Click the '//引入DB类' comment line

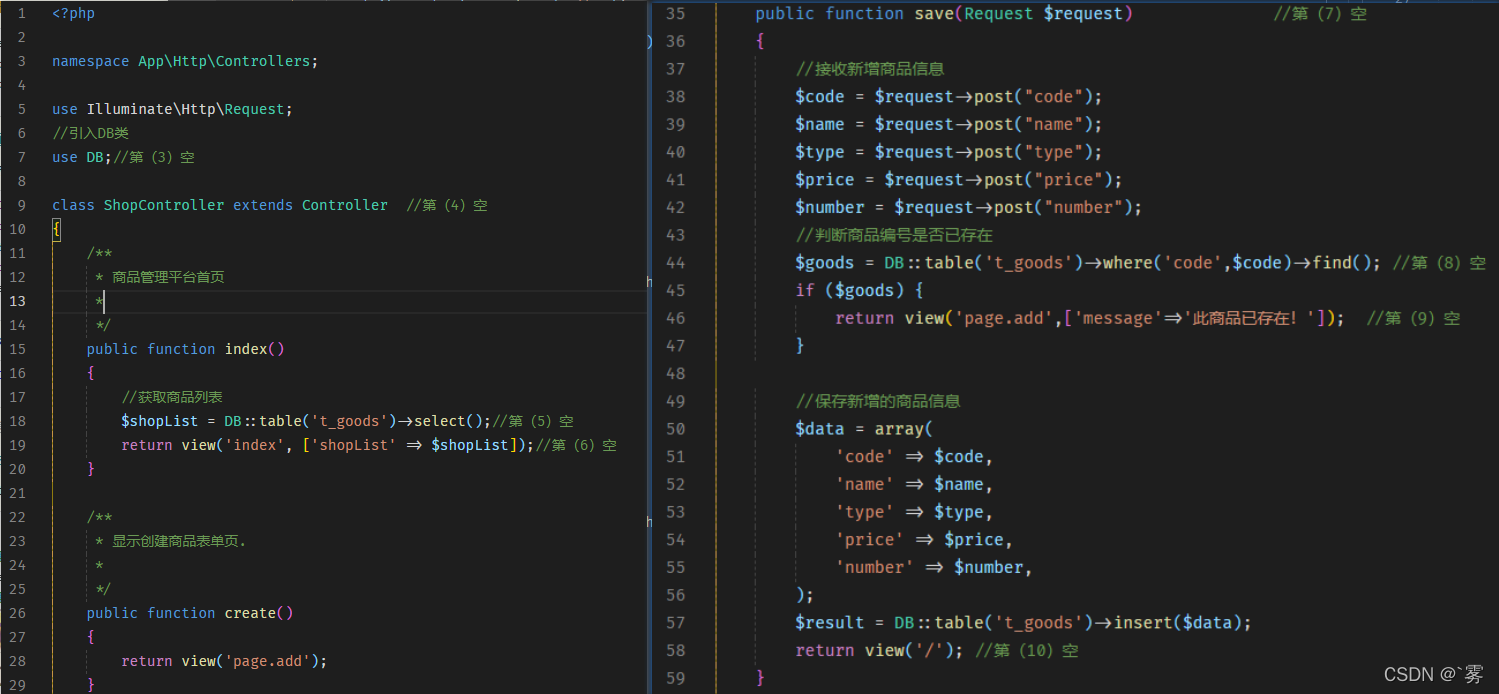(x=90, y=133)
